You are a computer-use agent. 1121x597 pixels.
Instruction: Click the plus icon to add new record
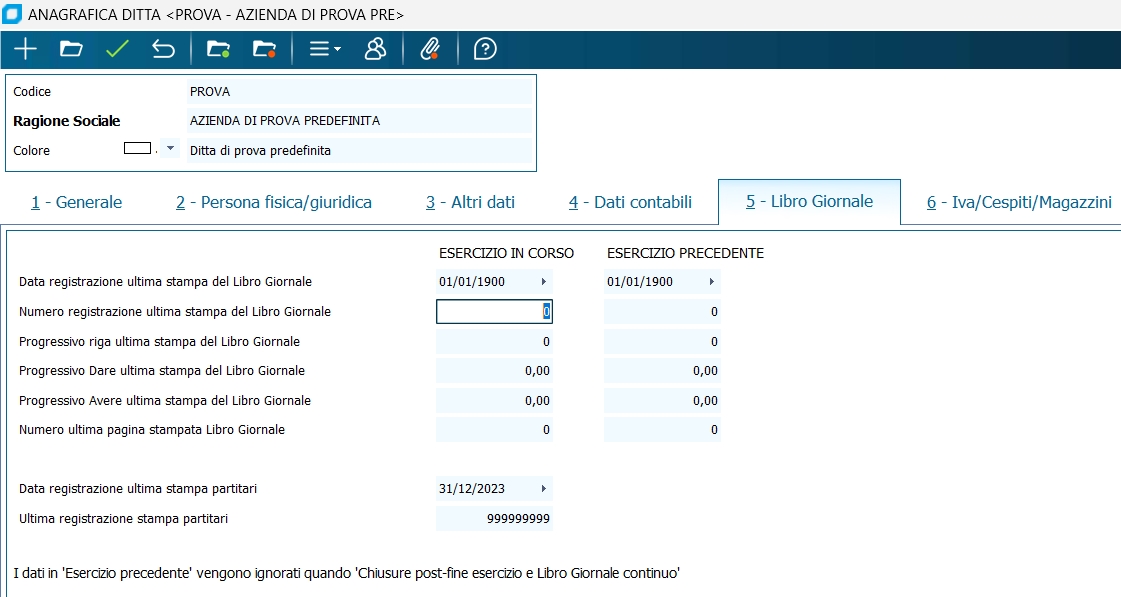[25, 49]
